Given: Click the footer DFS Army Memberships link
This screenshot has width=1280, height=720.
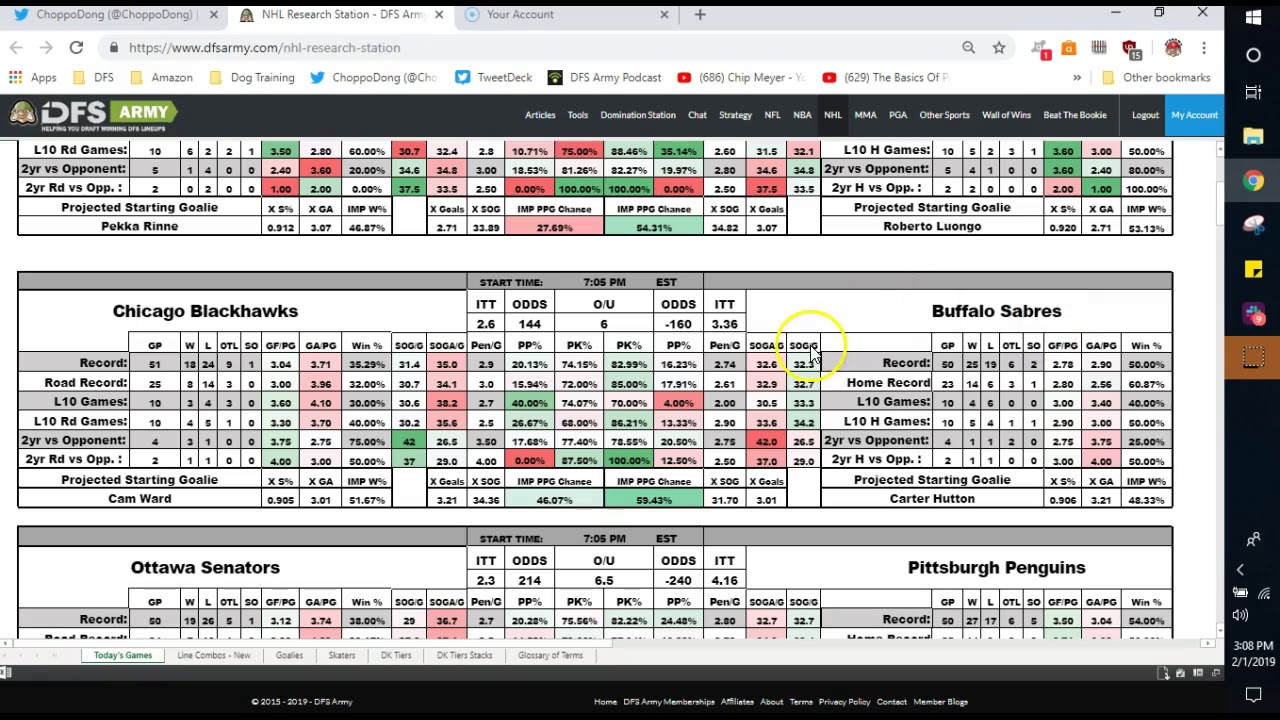Looking at the screenshot, I should [669, 702].
